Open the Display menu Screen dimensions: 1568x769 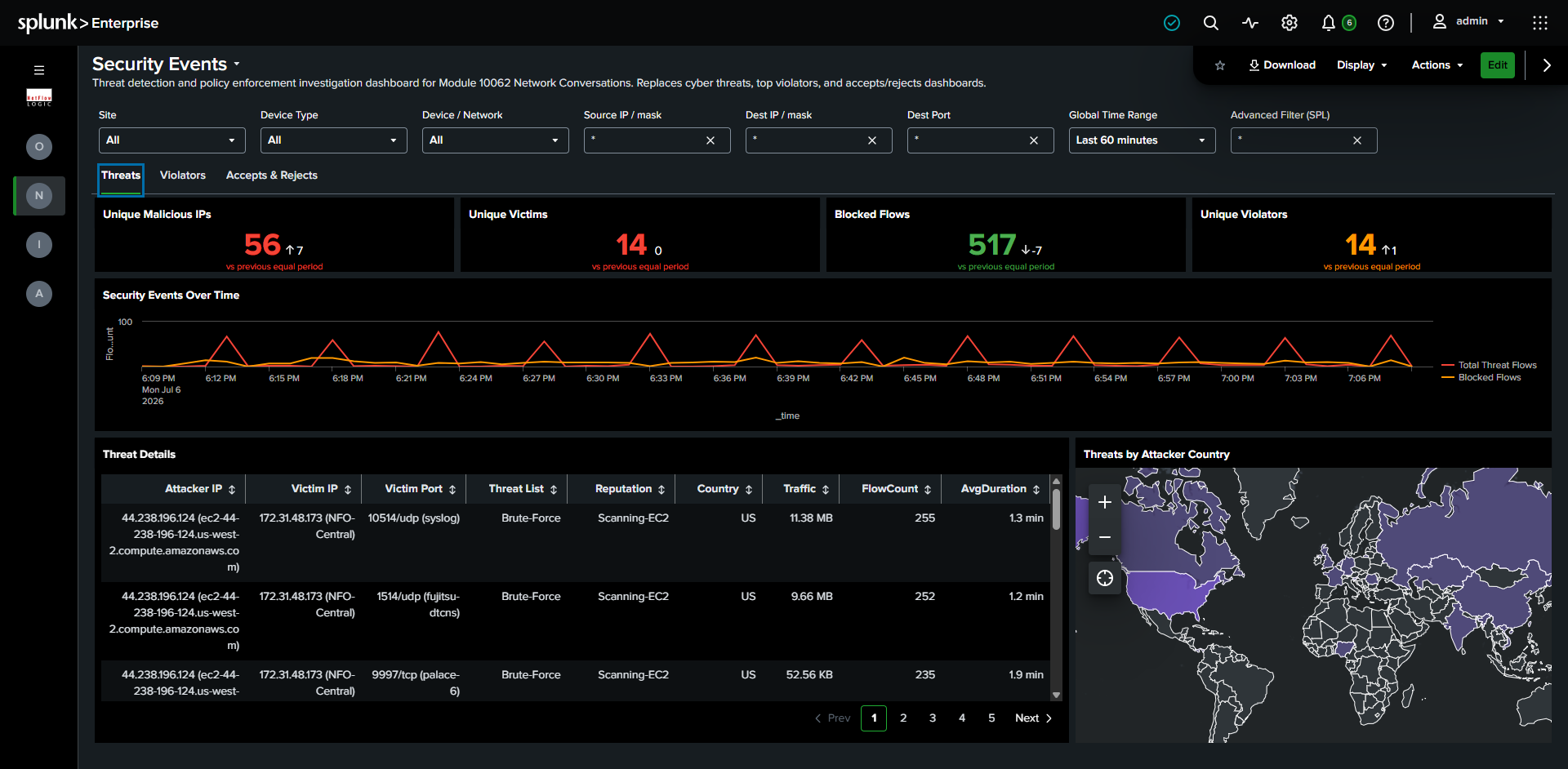[x=1362, y=65]
